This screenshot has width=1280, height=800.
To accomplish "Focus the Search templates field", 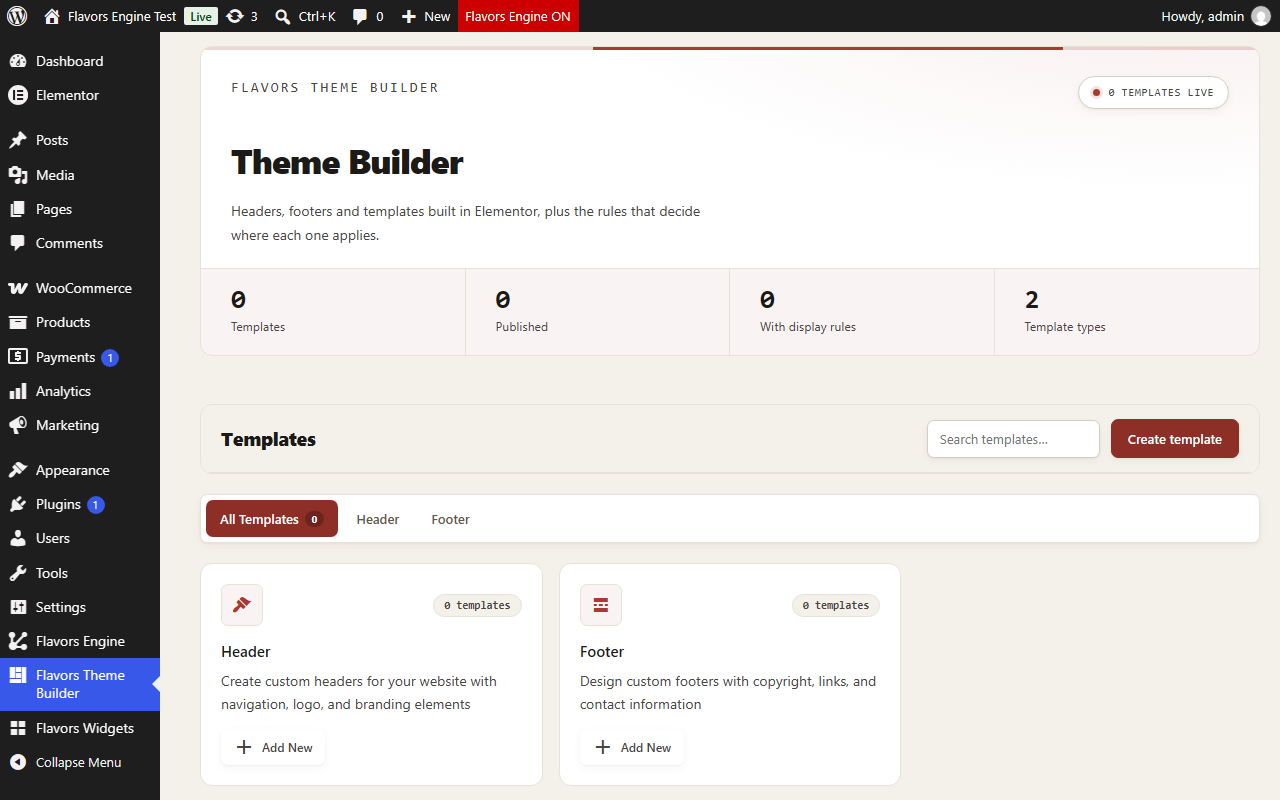I will (x=1013, y=439).
